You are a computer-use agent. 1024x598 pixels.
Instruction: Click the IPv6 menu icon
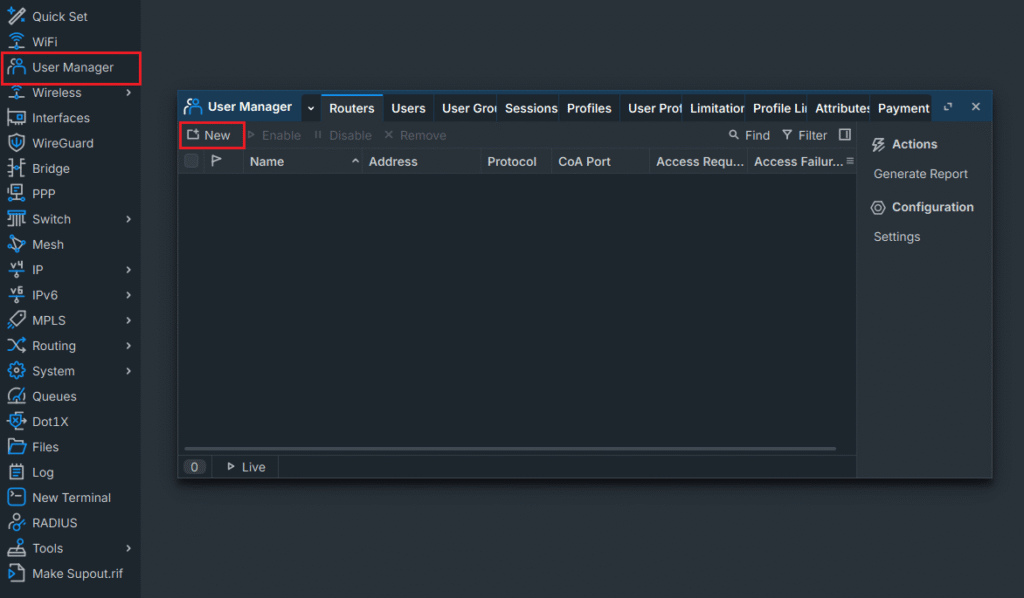tap(16, 295)
